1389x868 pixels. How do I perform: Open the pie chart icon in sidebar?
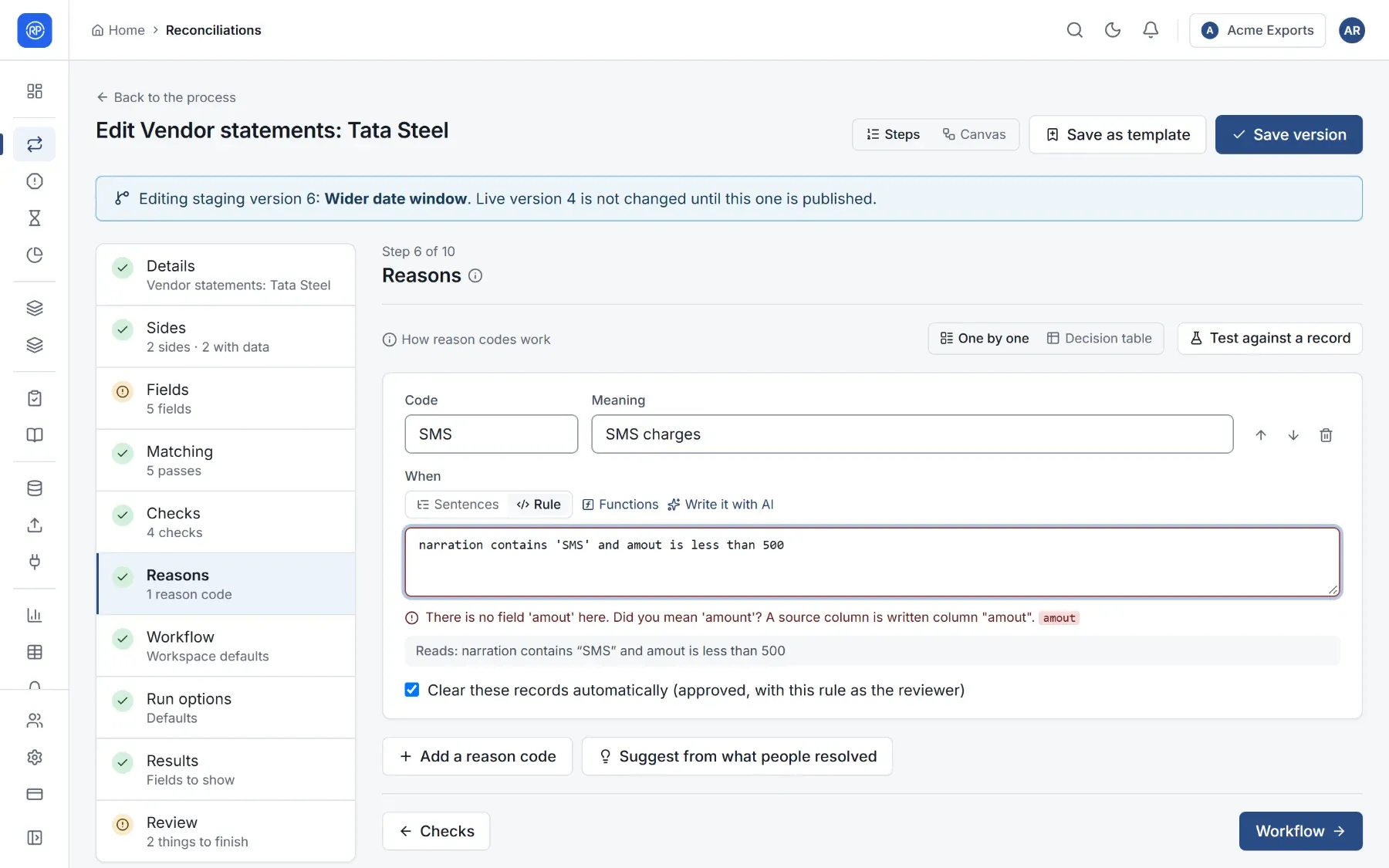[35, 255]
